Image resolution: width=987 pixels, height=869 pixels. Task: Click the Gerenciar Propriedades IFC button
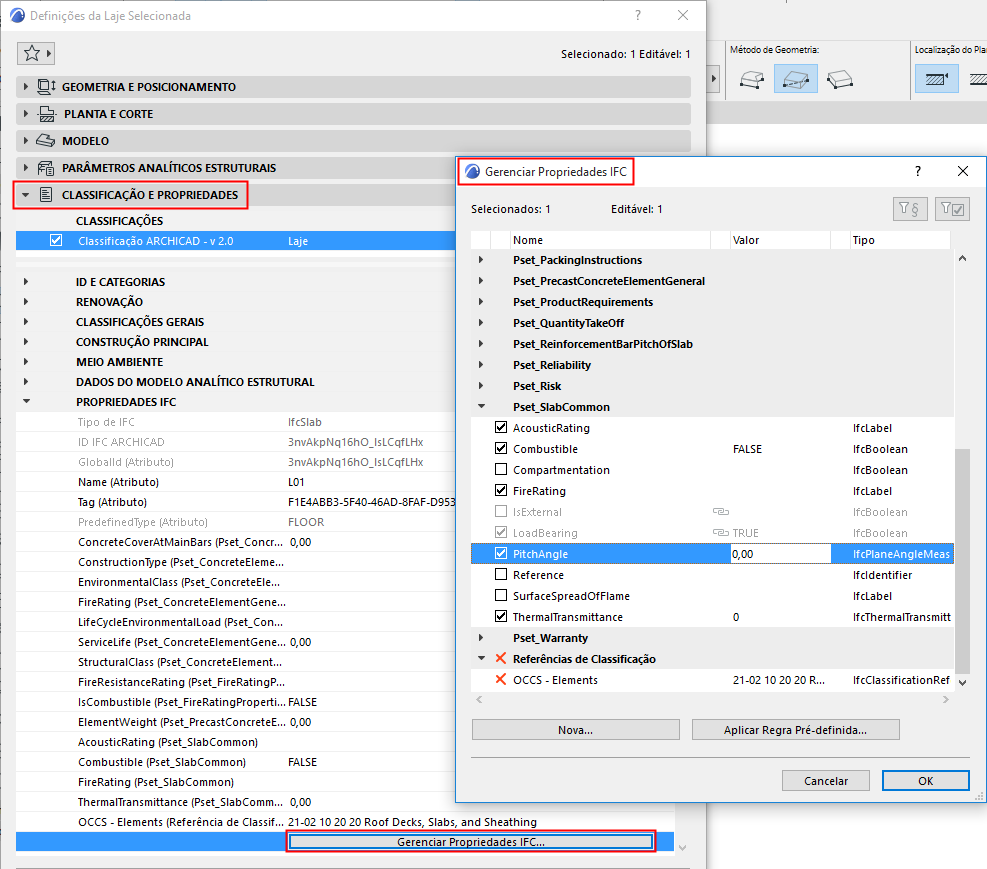(471, 842)
